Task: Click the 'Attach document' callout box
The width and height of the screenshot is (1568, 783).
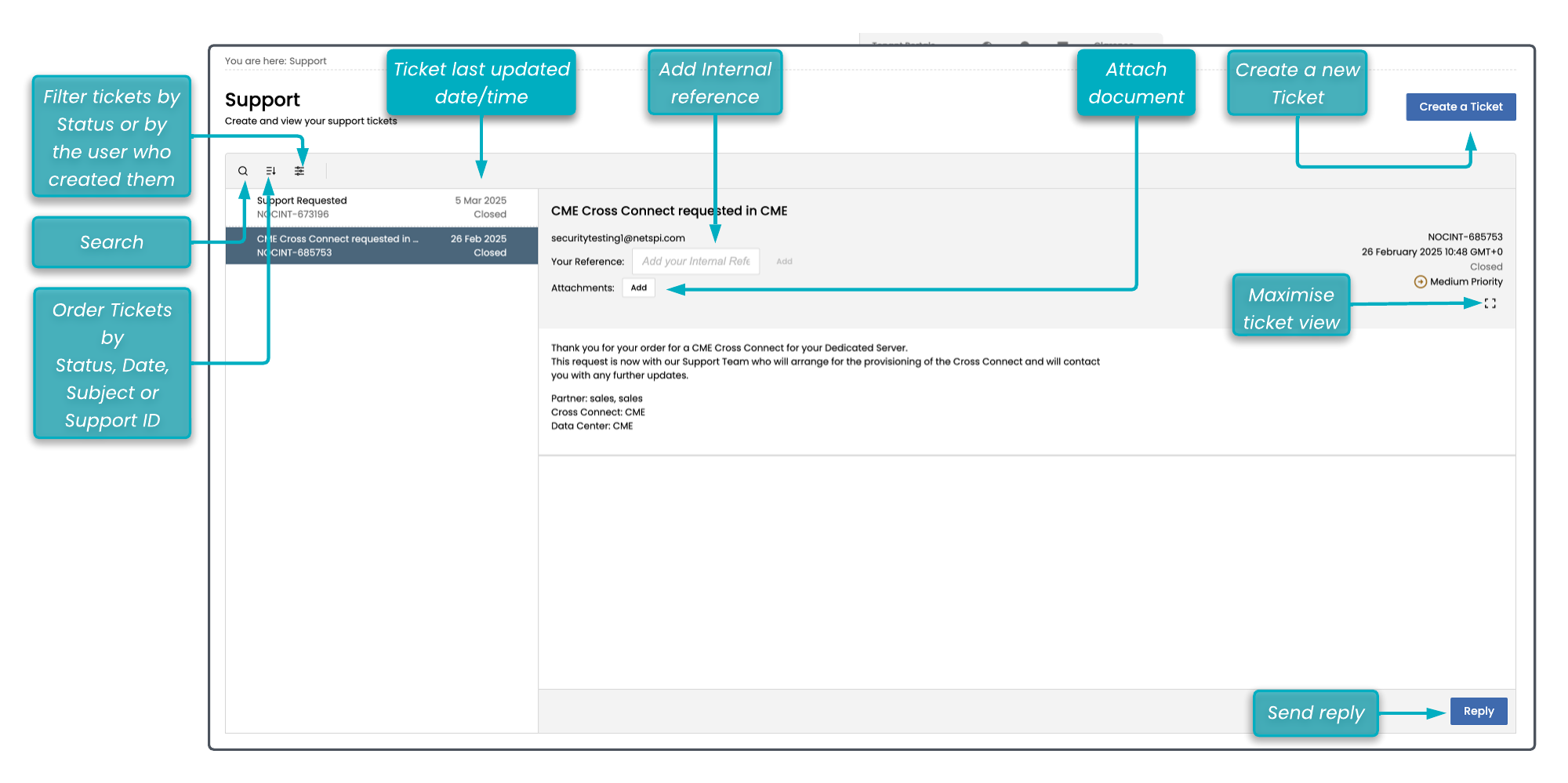Action: [x=1135, y=83]
